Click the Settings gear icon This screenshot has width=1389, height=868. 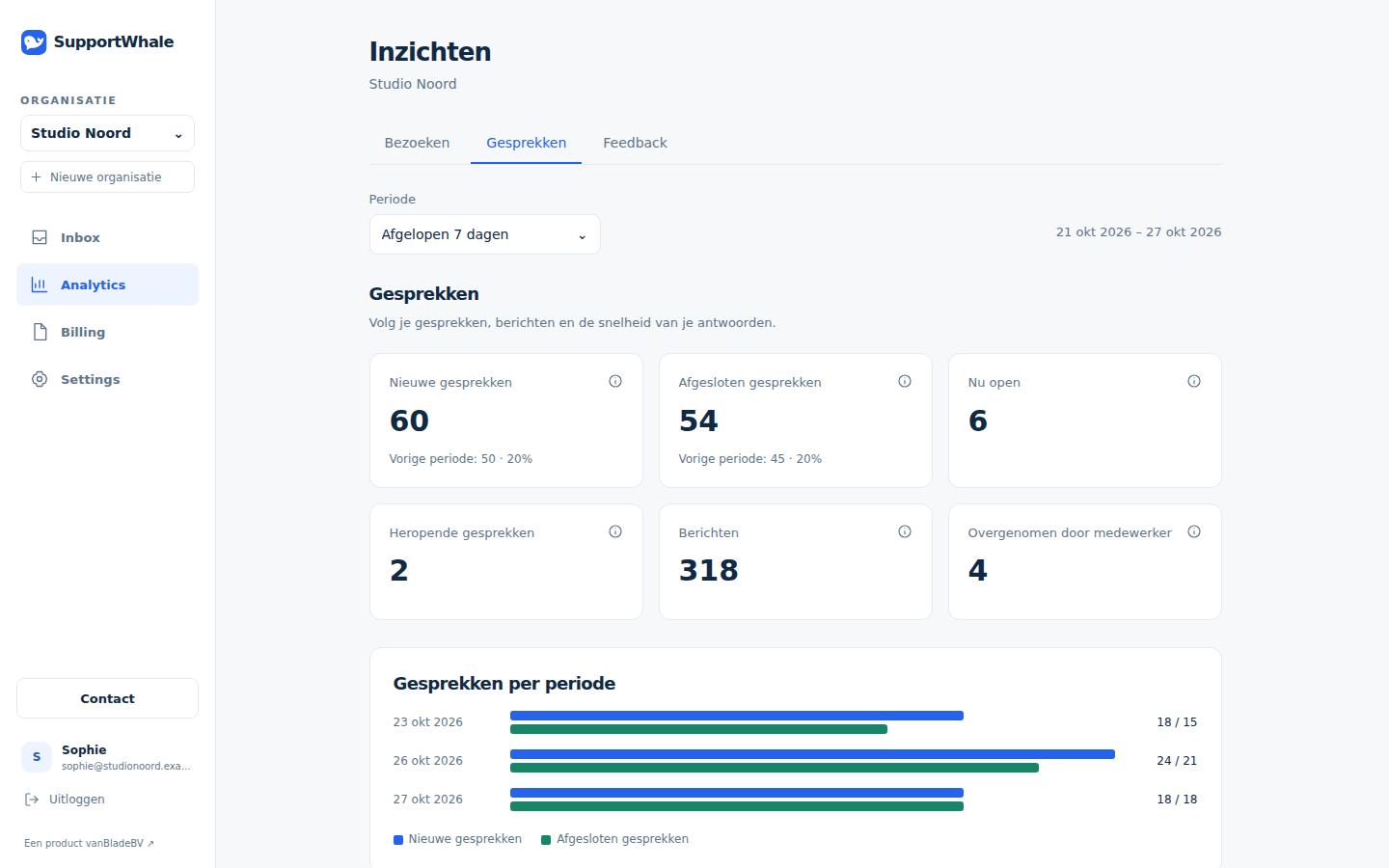tap(40, 379)
